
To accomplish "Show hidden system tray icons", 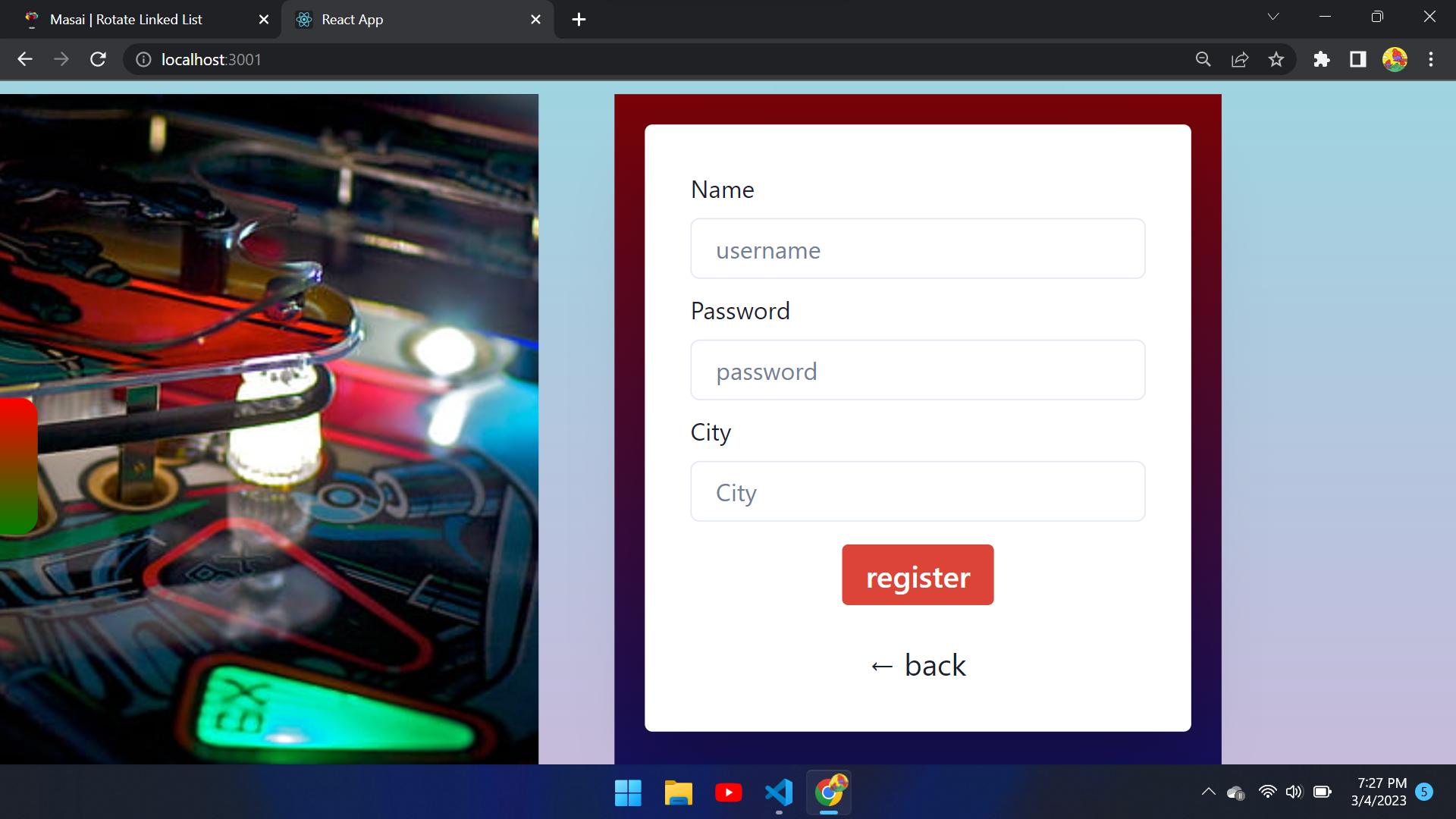I will (1209, 792).
